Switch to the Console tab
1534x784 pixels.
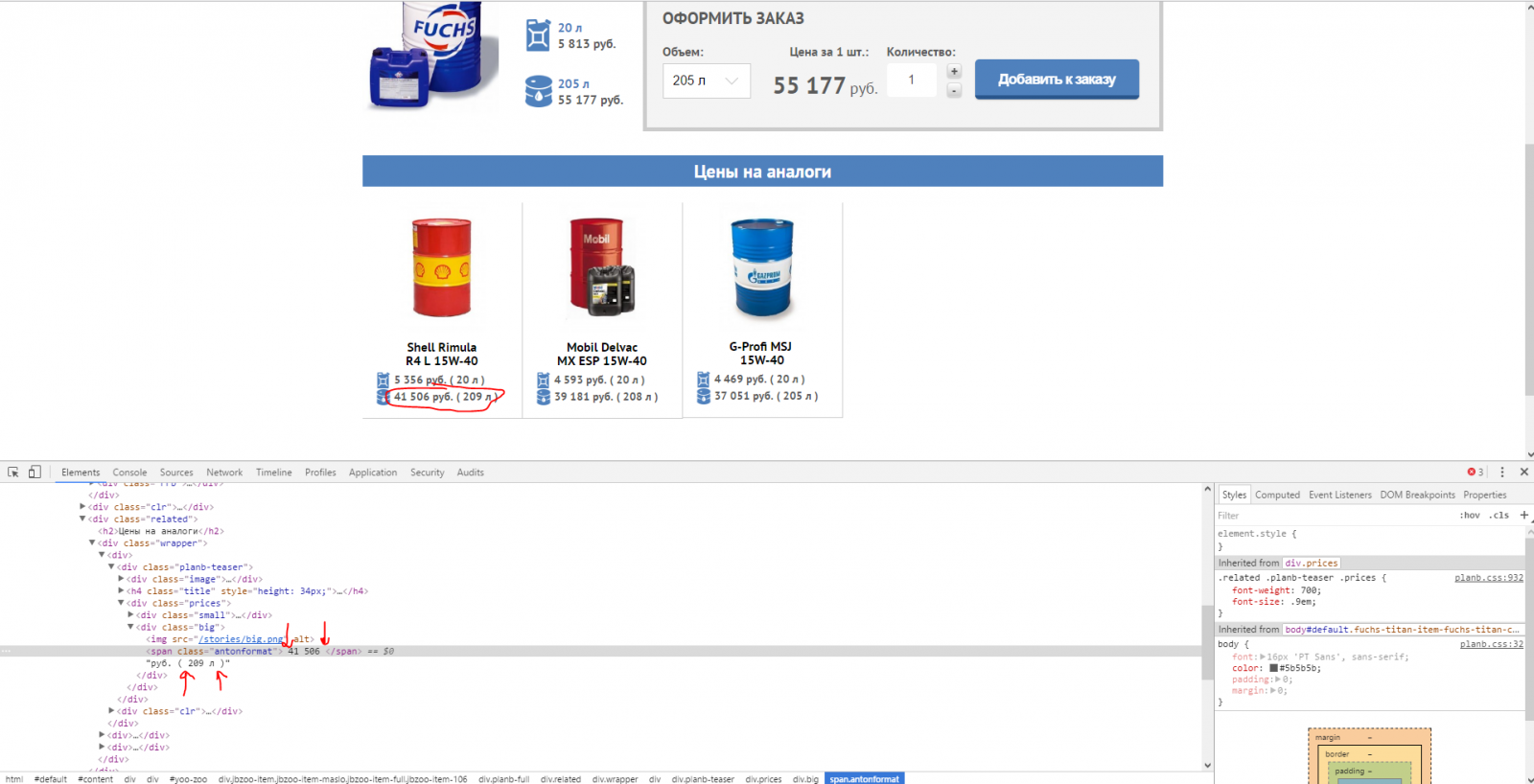pyautogui.click(x=129, y=473)
